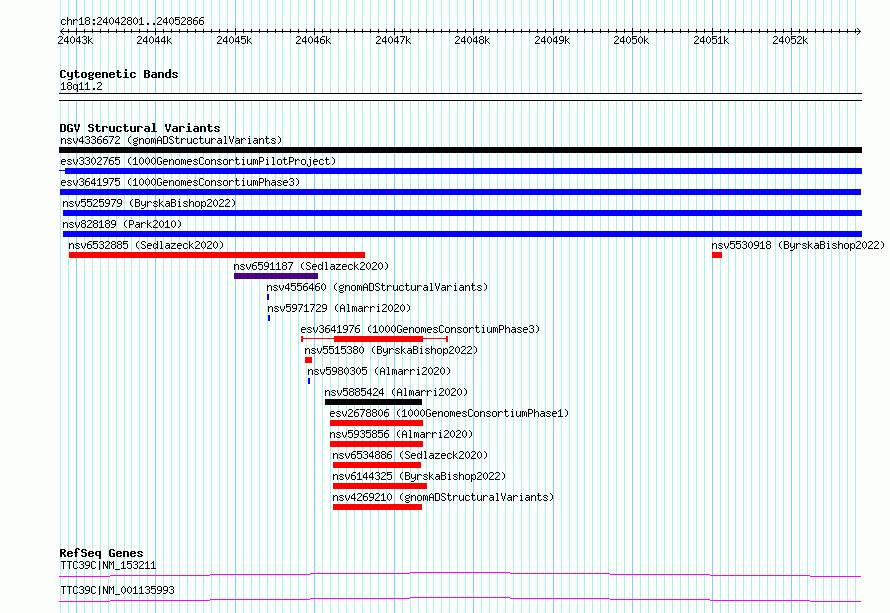Open esv3641975 1000GenomesConsortiumPhase3 label

pyautogui.click(x=180, y=182)
